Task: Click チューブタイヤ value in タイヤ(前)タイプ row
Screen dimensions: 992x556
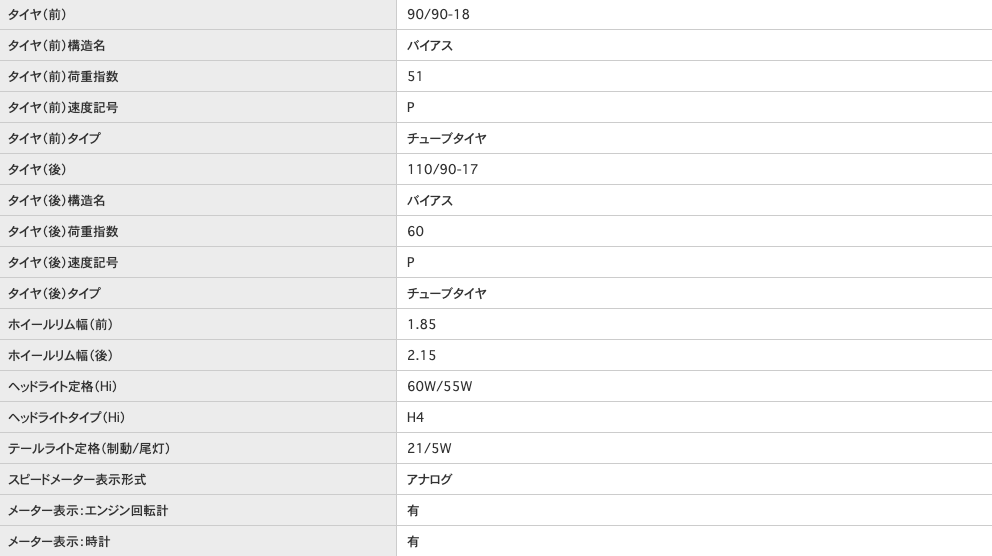Action: pyautogui.click(x=446, y=139)
